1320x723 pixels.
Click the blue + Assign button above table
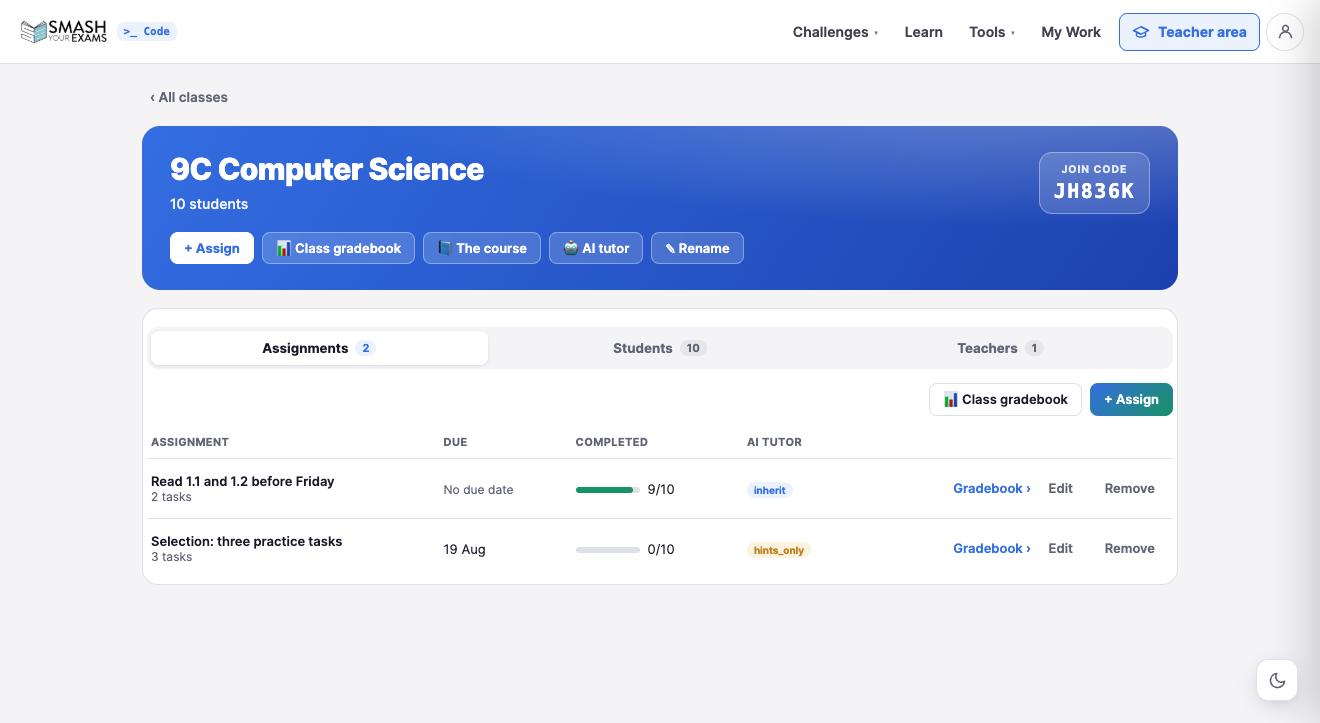[x=1131, y=399]
